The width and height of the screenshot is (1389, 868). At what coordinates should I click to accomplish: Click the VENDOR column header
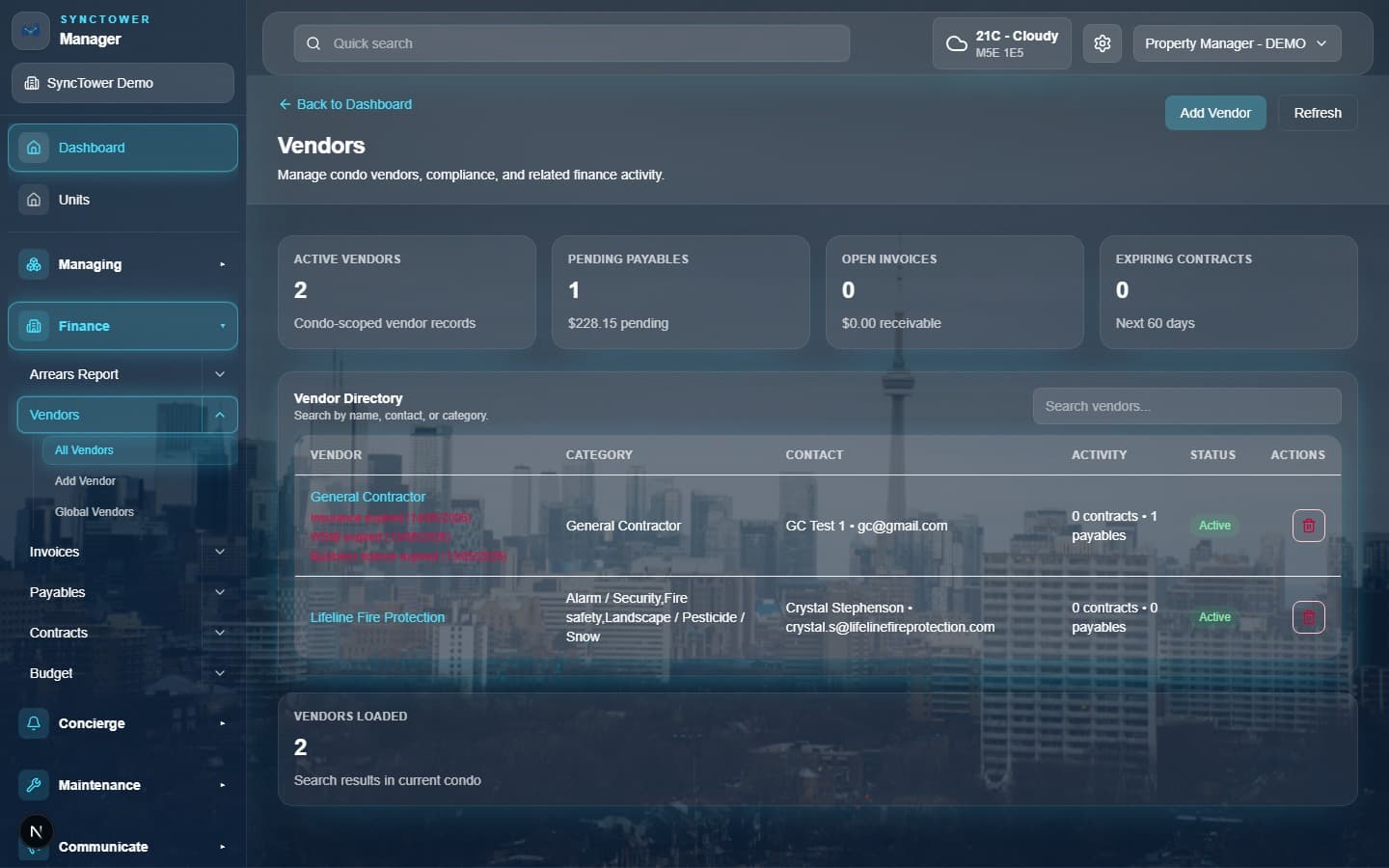click(336, 455)
